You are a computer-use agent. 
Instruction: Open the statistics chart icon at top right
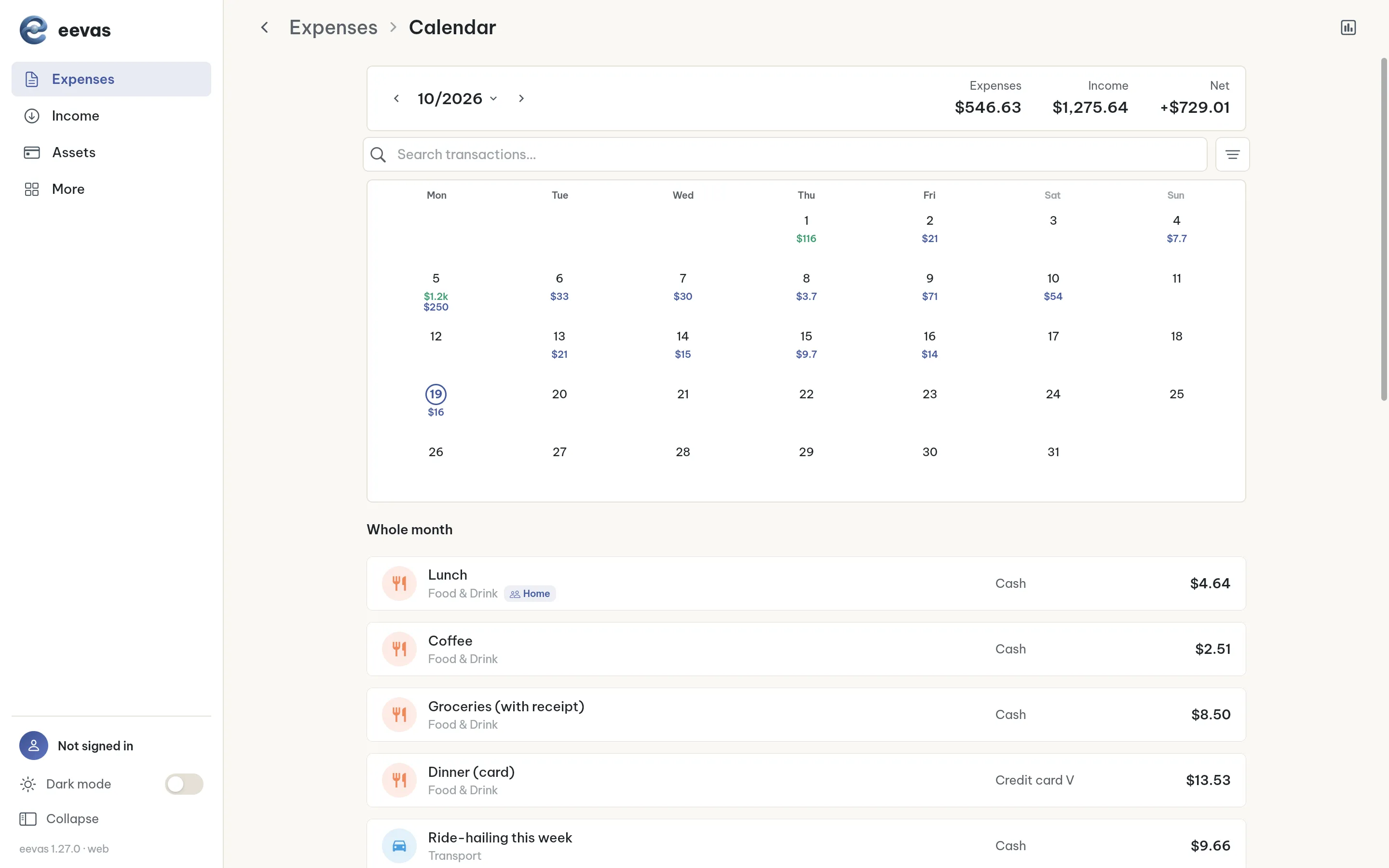[1348, 27]
